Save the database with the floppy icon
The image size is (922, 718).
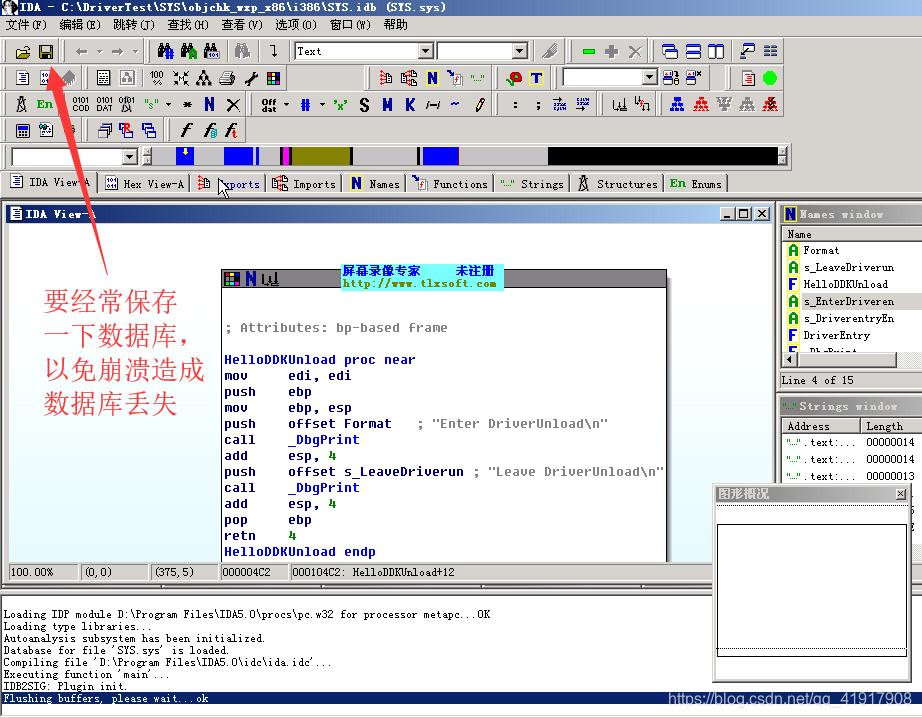[46, 52]
